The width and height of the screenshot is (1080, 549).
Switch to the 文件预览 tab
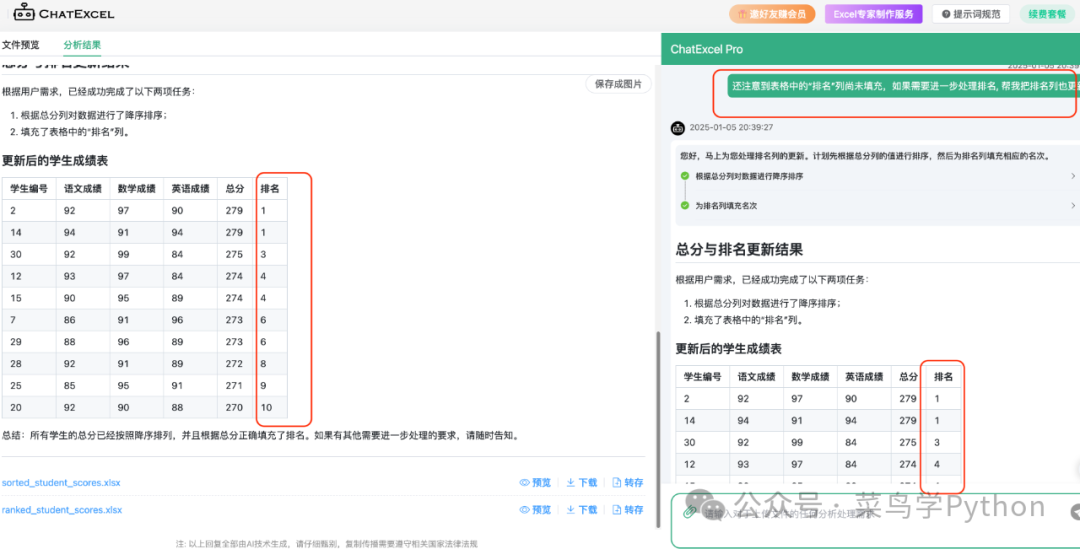pyautogui.click(x=21, y=45)
